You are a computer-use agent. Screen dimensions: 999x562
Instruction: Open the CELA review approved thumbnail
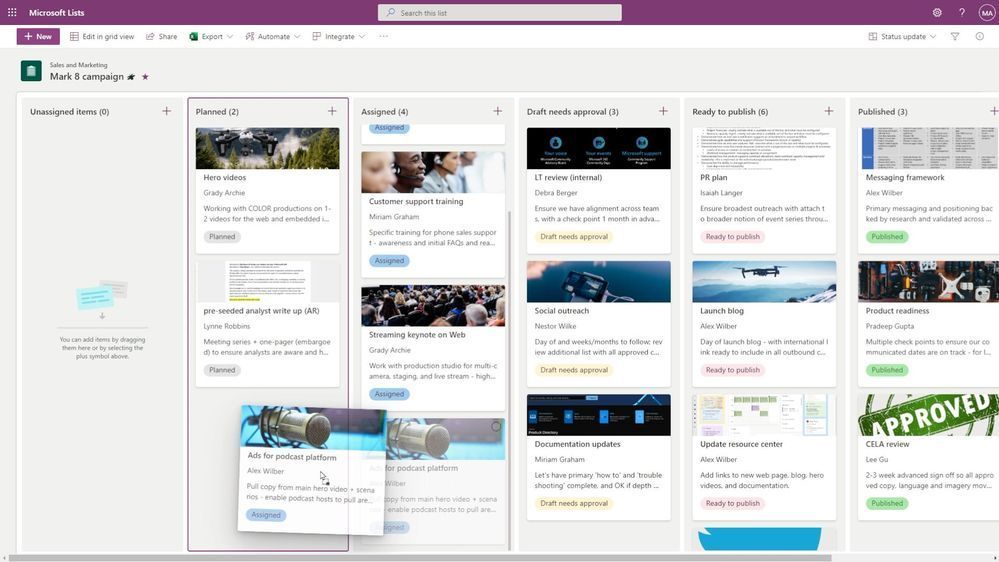click(x=928, y=415)
